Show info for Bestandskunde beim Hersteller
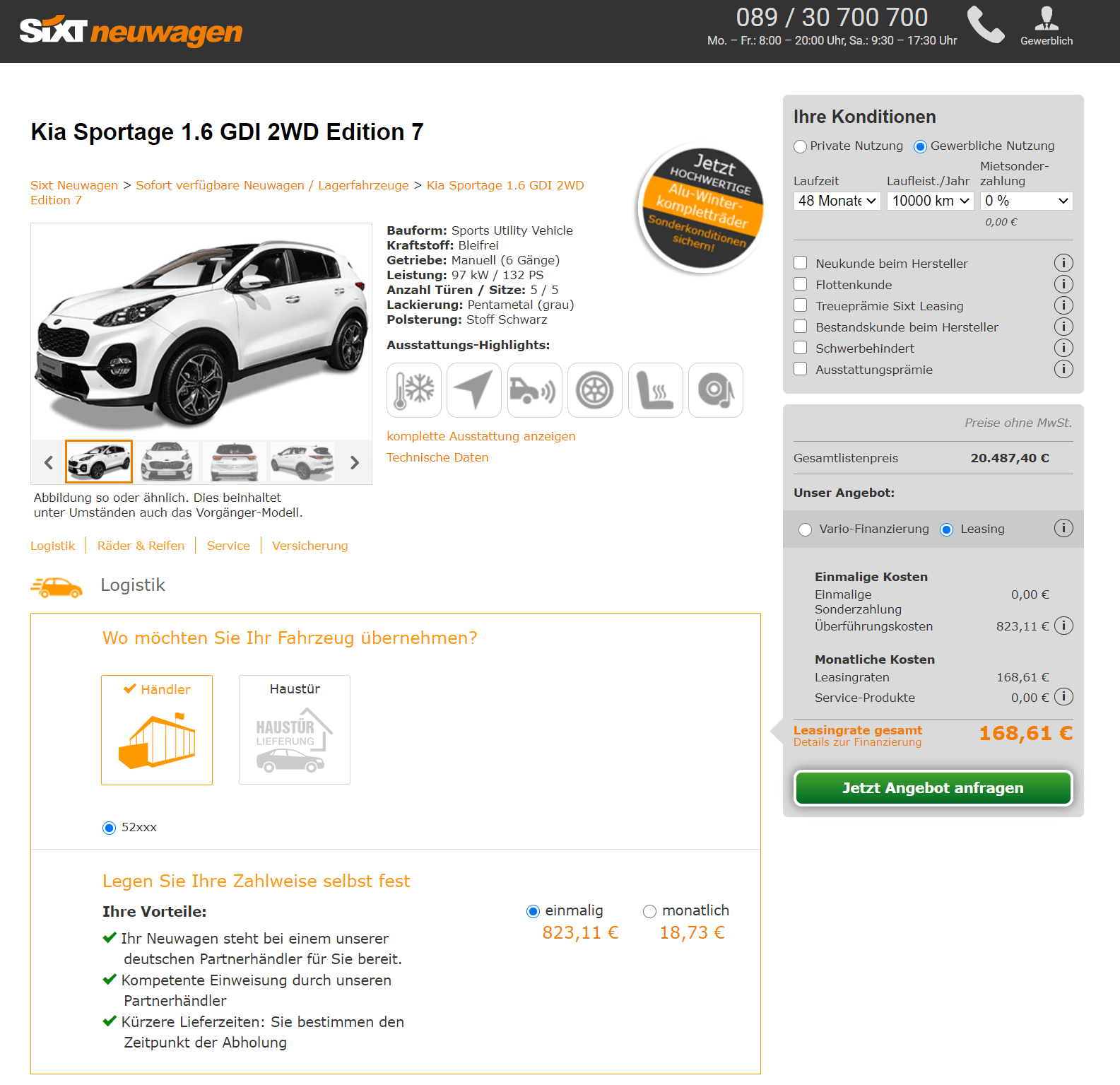Screen dimensions: 1120x1085 [1063, 327]
